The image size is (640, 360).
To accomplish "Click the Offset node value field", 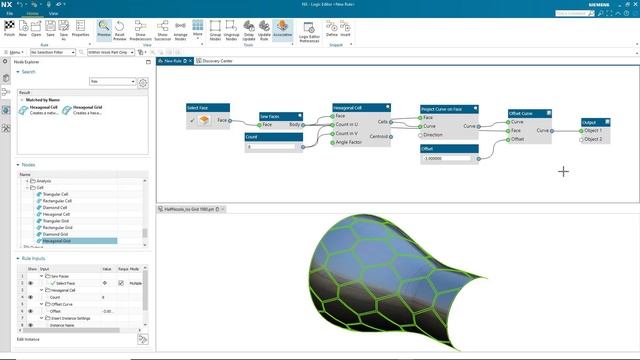I will 447,158.
